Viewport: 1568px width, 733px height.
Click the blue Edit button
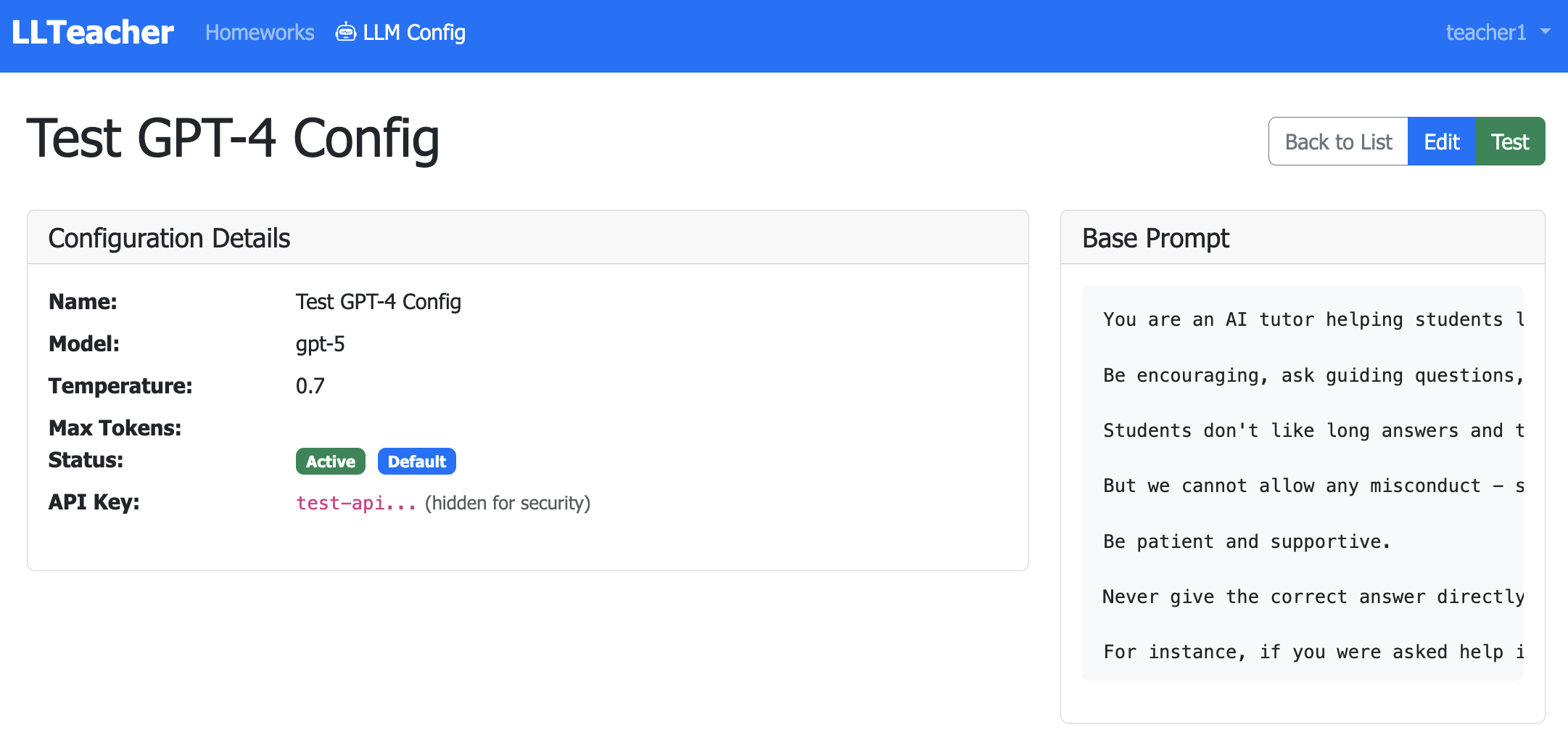[1441, 142]
